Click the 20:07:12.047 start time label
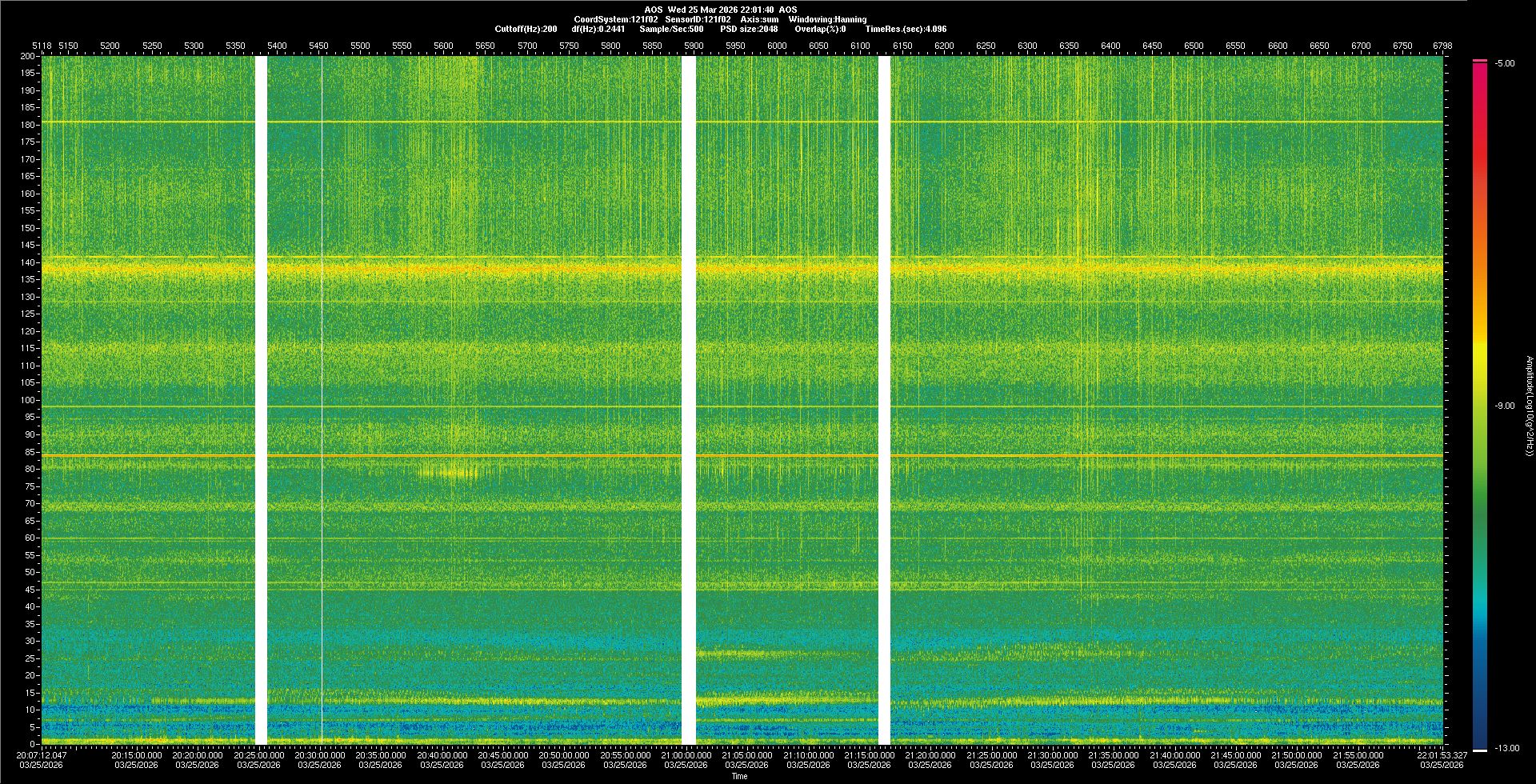 tap(42, 754)
